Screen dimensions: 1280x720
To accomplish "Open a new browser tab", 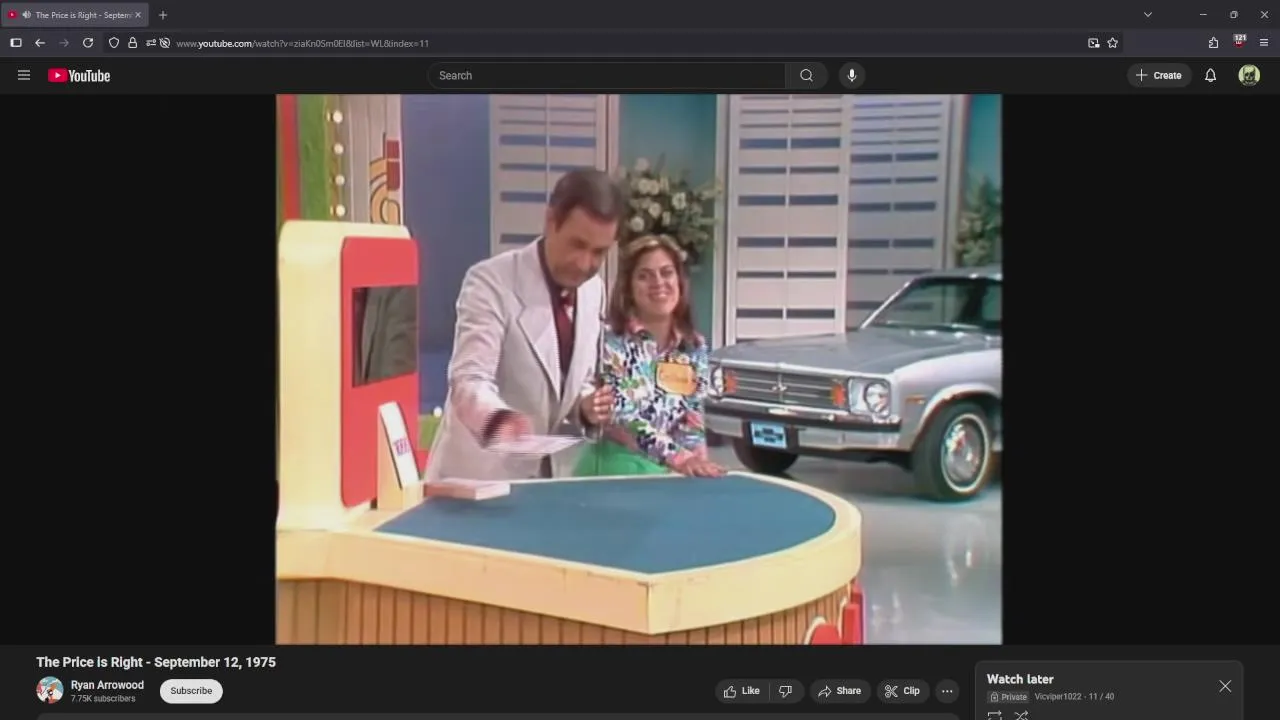I will pyautogui.click(x=163, y=15).
